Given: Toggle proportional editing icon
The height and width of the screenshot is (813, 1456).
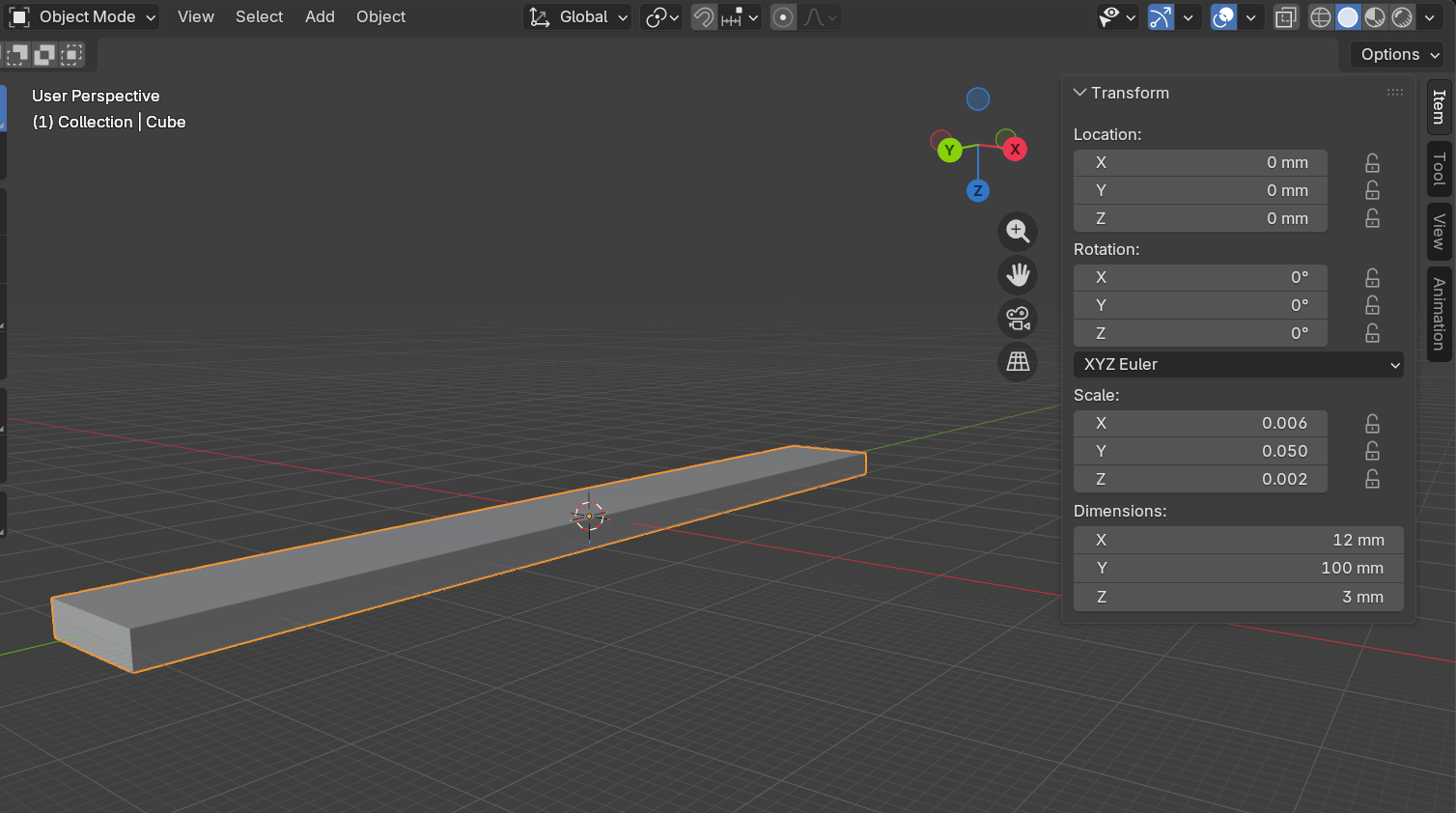Looking at the screenshot, I should (784, 17).
